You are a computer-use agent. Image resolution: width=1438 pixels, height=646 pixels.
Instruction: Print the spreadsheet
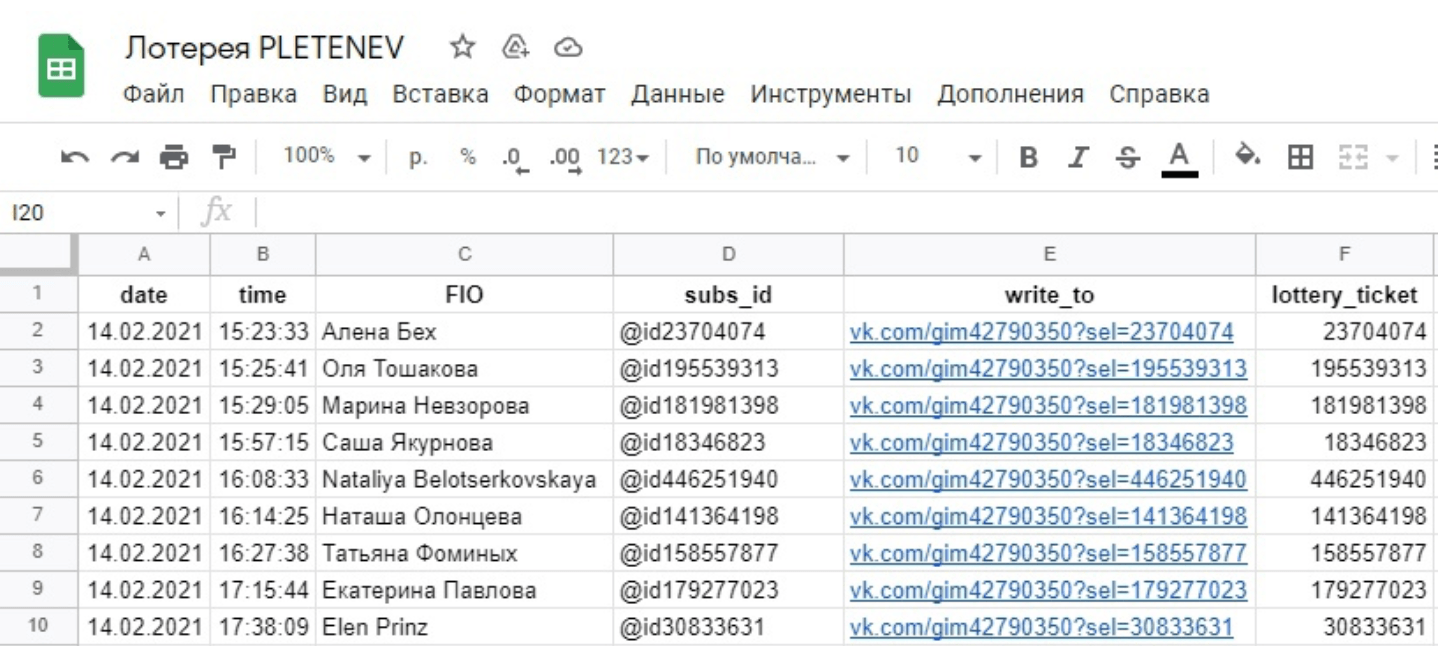point(174,157)
